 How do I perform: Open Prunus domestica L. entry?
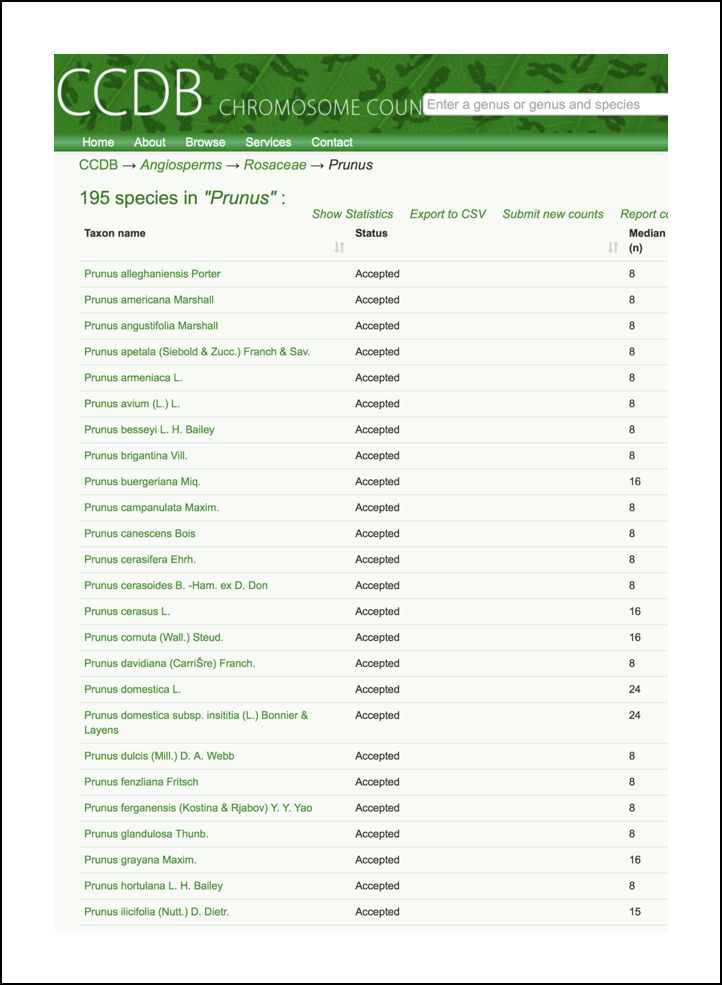click(133, 689)
